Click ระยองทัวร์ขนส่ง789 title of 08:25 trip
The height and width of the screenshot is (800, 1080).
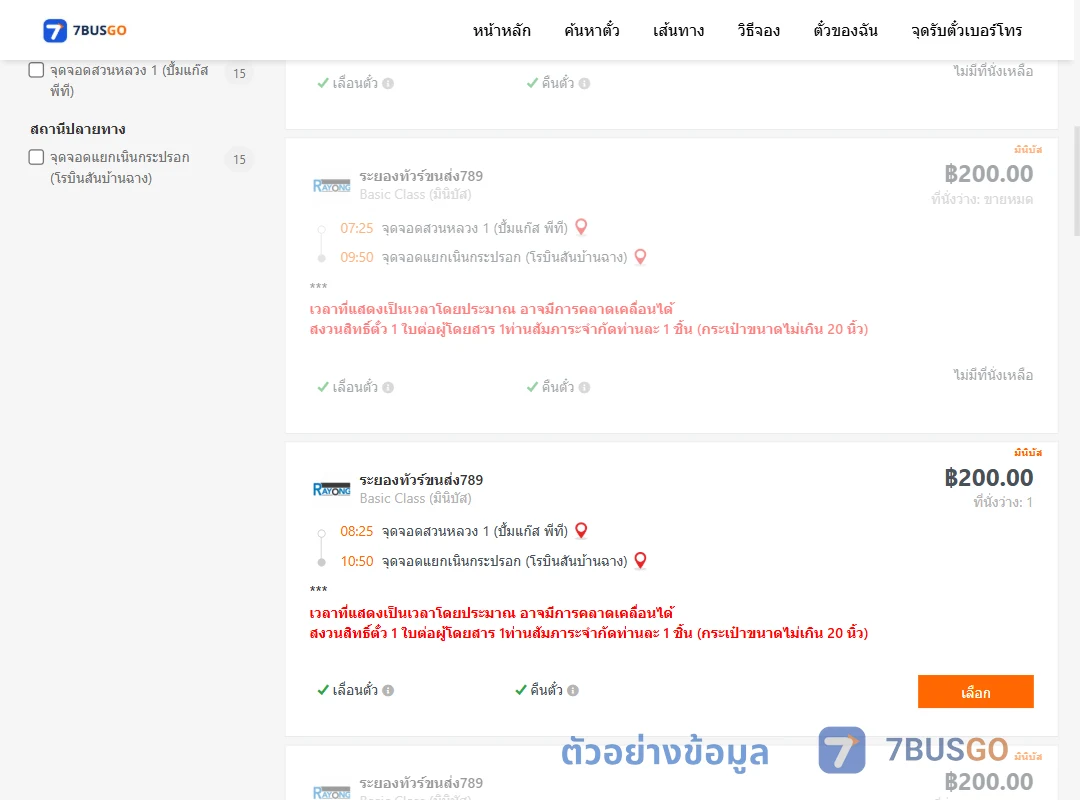coord(421,480)
